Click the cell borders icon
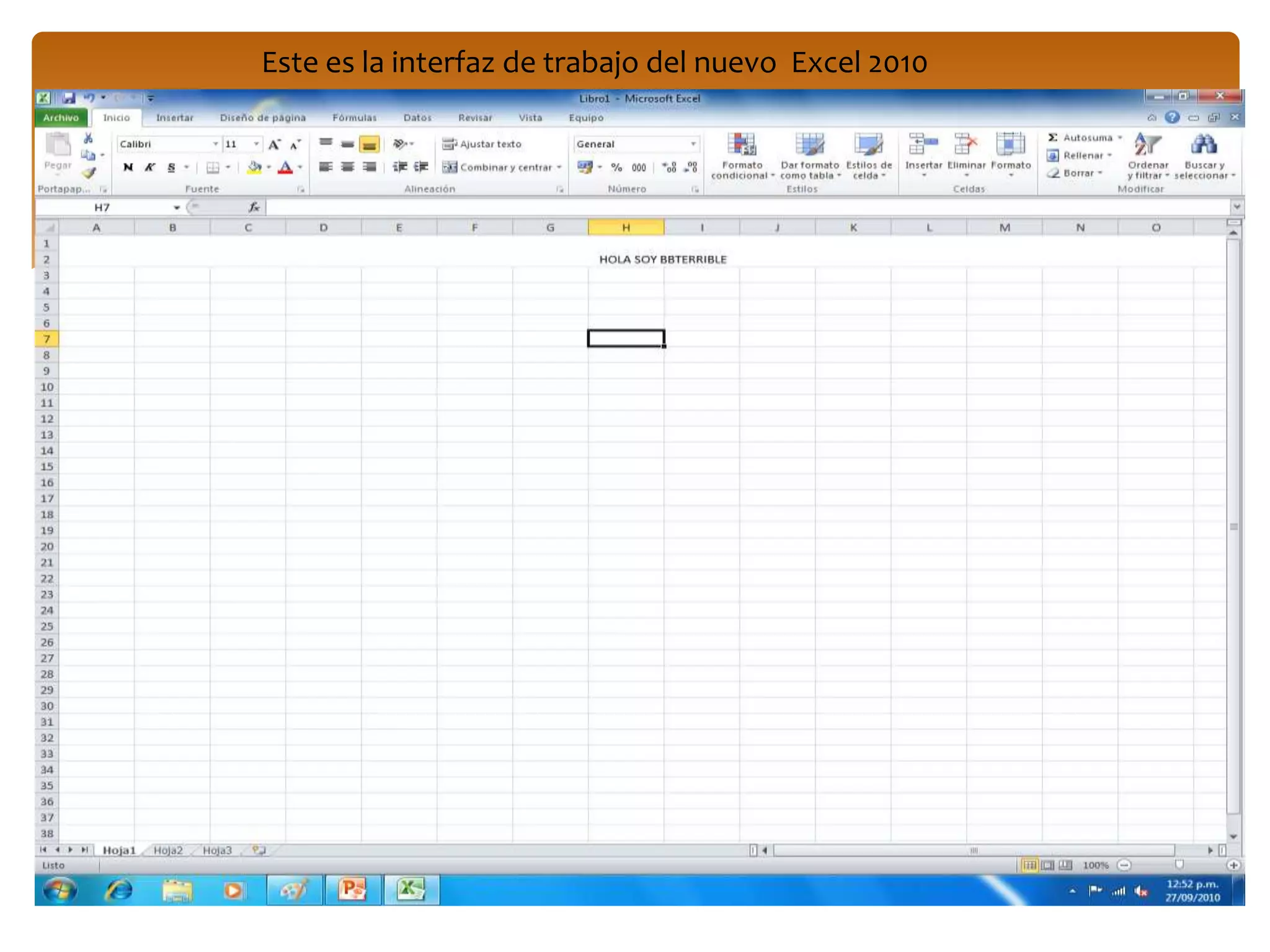 pyautogui.click(x=213, y=167)
